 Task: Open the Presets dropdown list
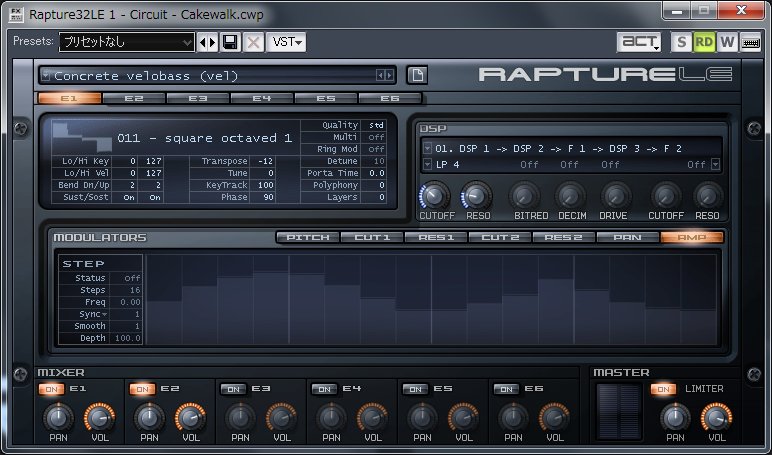point(127,42)
